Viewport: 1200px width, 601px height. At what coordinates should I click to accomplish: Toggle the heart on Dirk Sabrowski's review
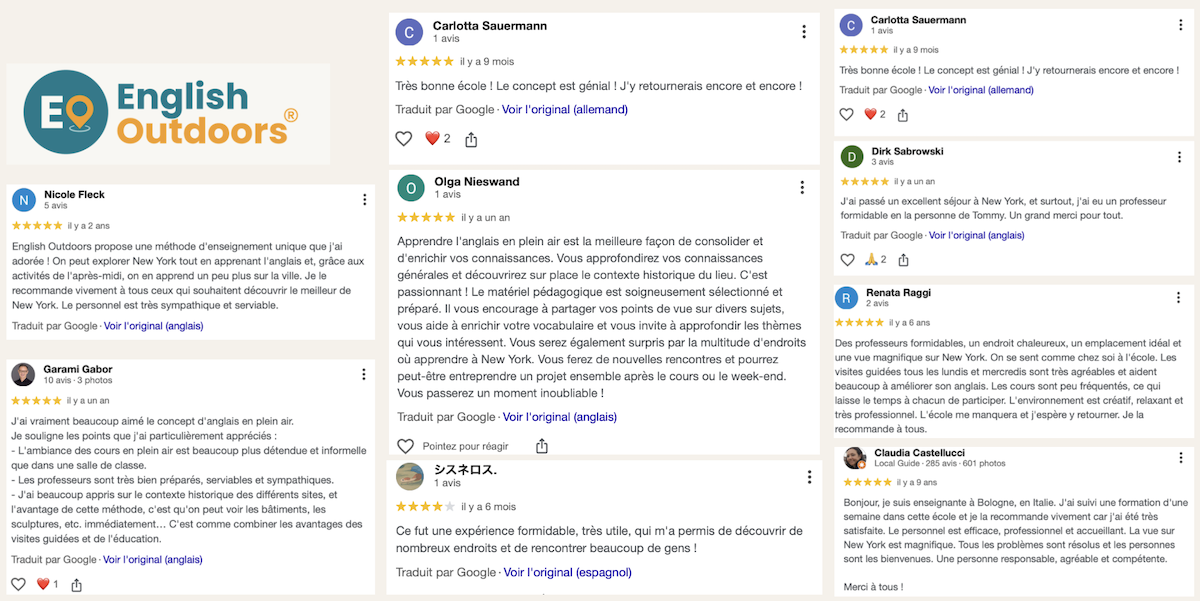coord(847,260)
